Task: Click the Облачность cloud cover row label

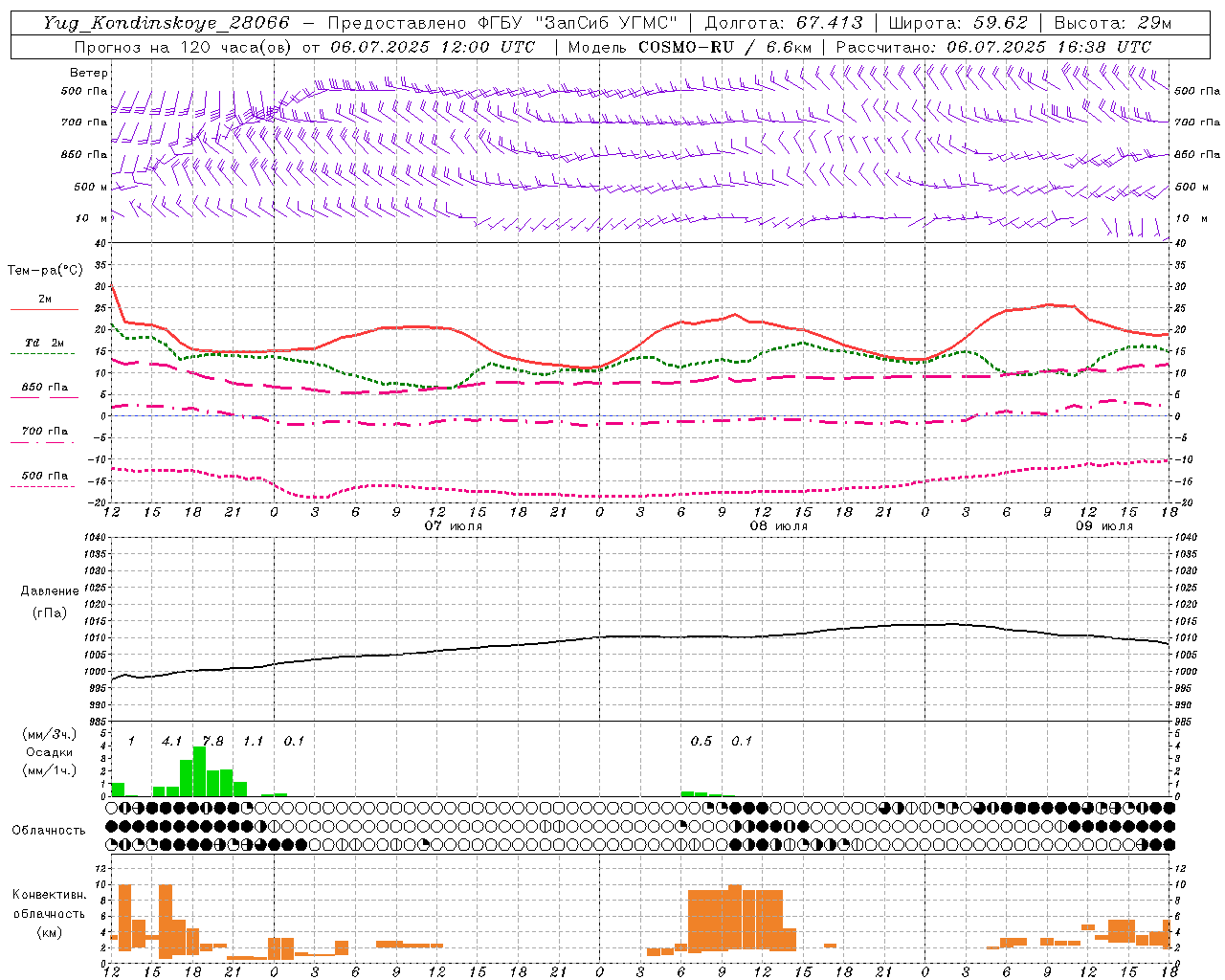Action: [49, 830]
